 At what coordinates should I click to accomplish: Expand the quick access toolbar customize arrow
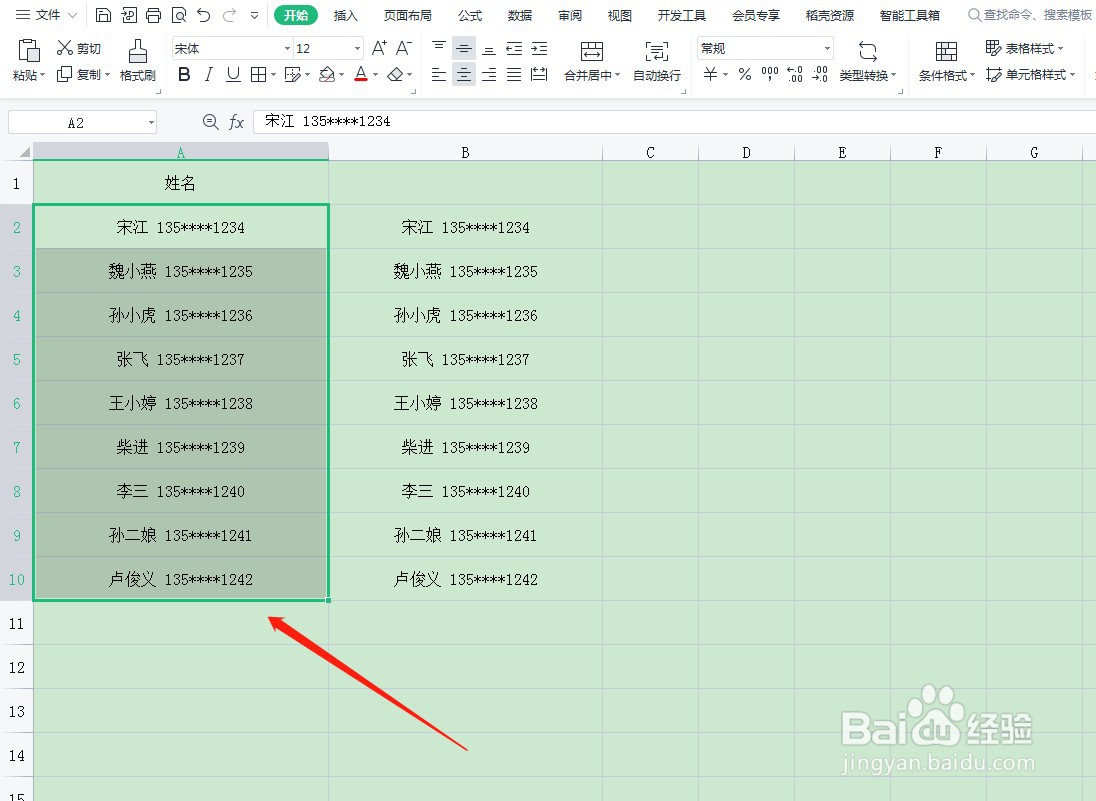coord(254,15)
